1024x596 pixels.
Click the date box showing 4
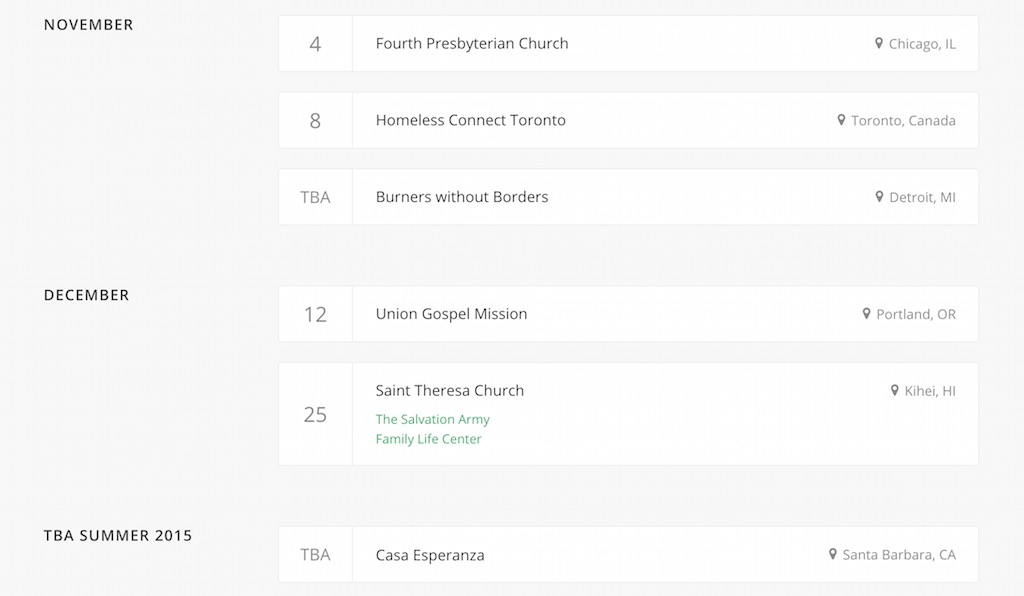pyautogui.click(x=315, y=44)
